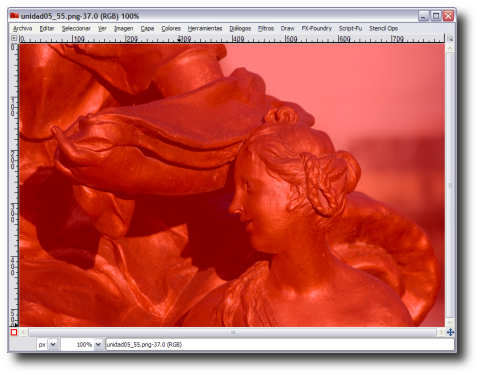Open the Script-Fu menu
Screen dimensions: 480x376
tap(350, 29)
